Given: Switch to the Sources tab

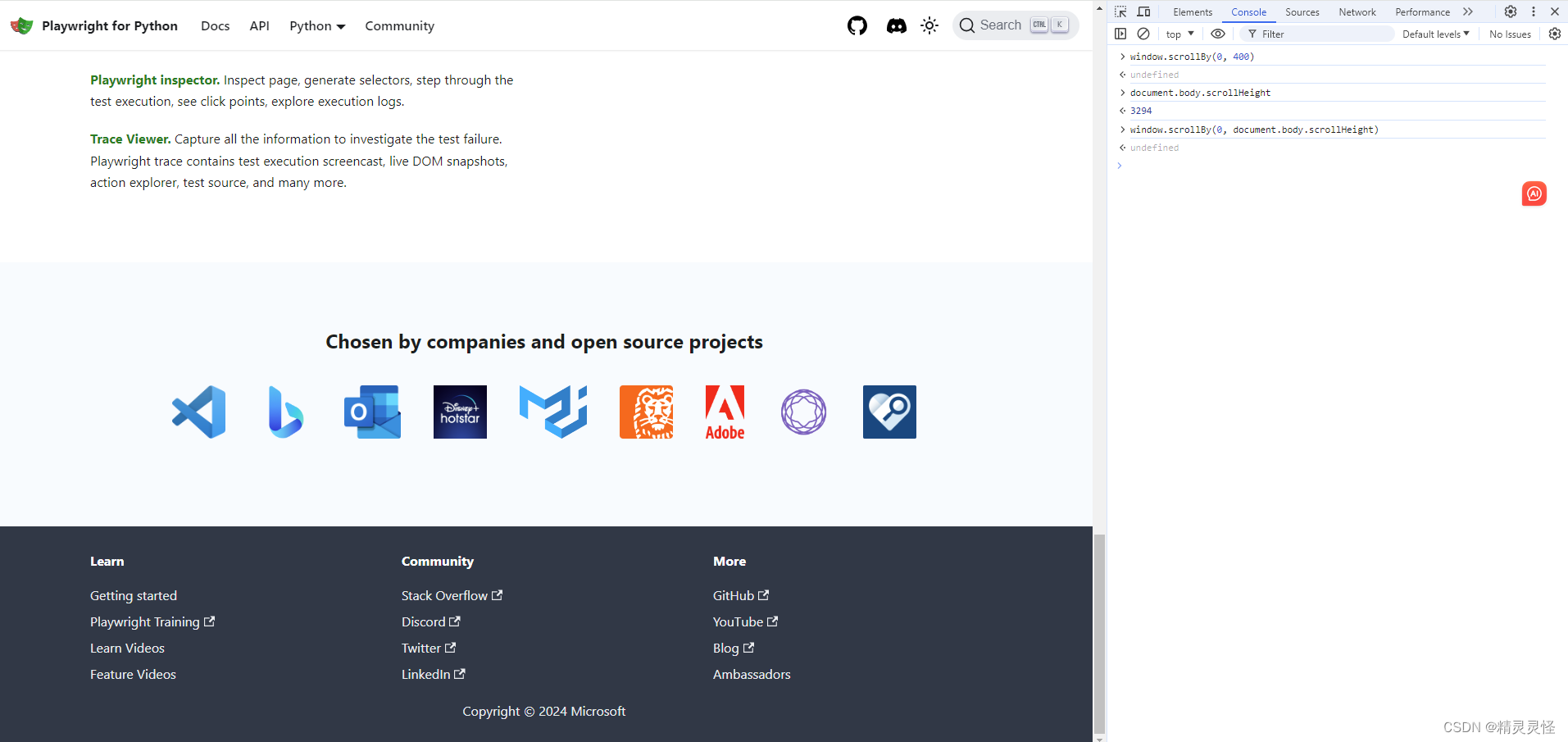Looking at the screenshot, I should [x=1302, y=11].
